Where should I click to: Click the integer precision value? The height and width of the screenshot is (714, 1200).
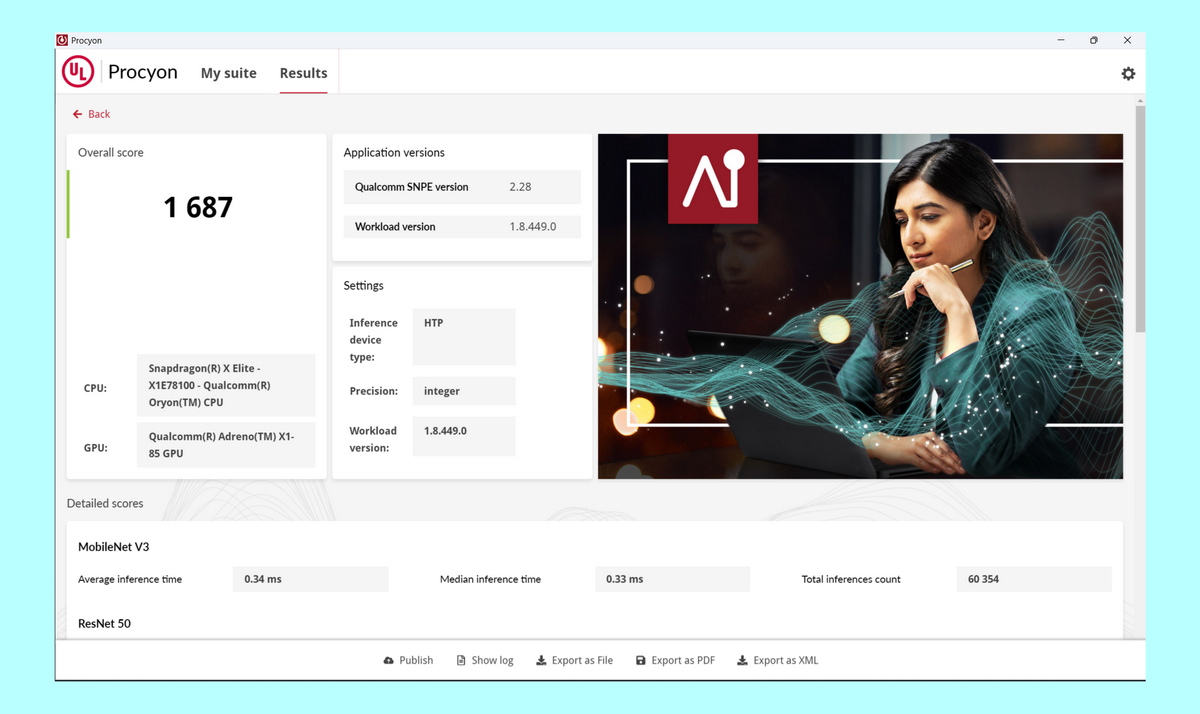coord(463,391)
